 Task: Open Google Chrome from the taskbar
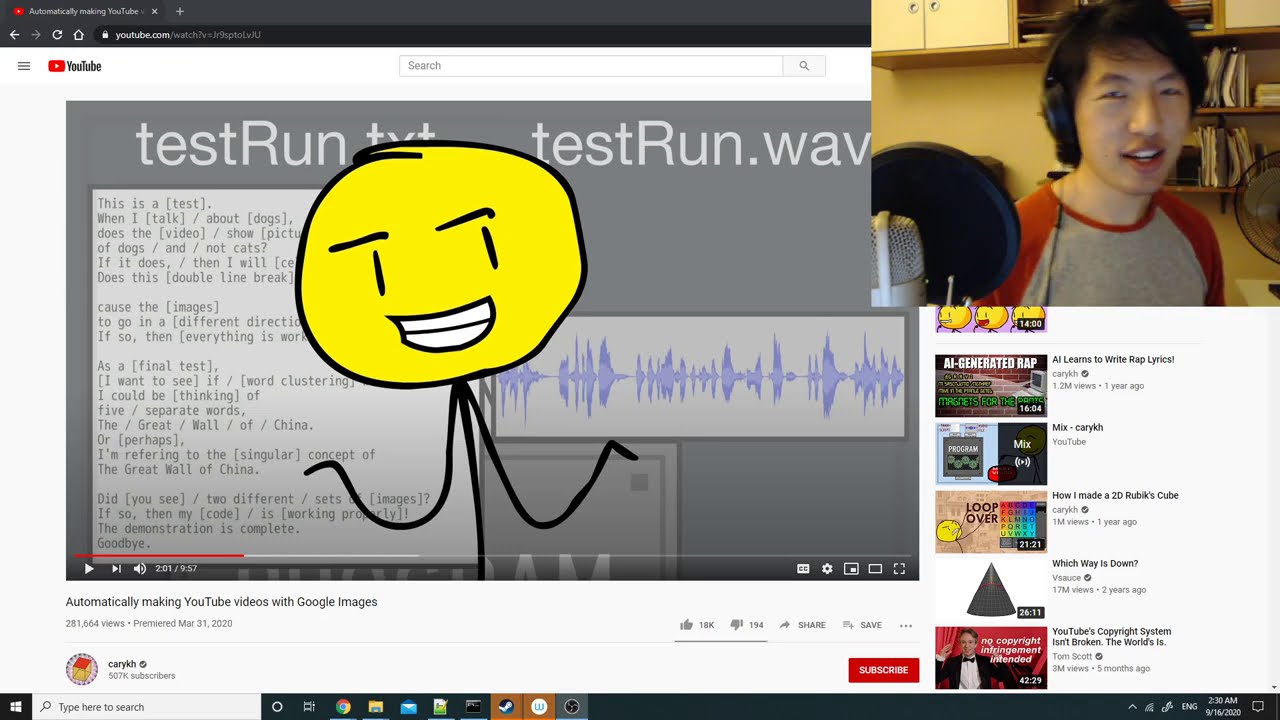pyautogui.click(x=343, y=707)
